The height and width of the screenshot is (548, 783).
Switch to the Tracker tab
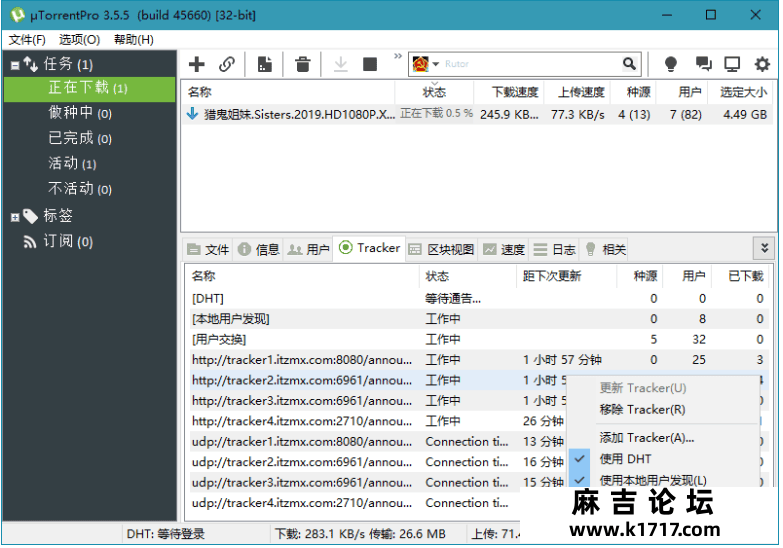pyautogui.click(x=369, y=248)
